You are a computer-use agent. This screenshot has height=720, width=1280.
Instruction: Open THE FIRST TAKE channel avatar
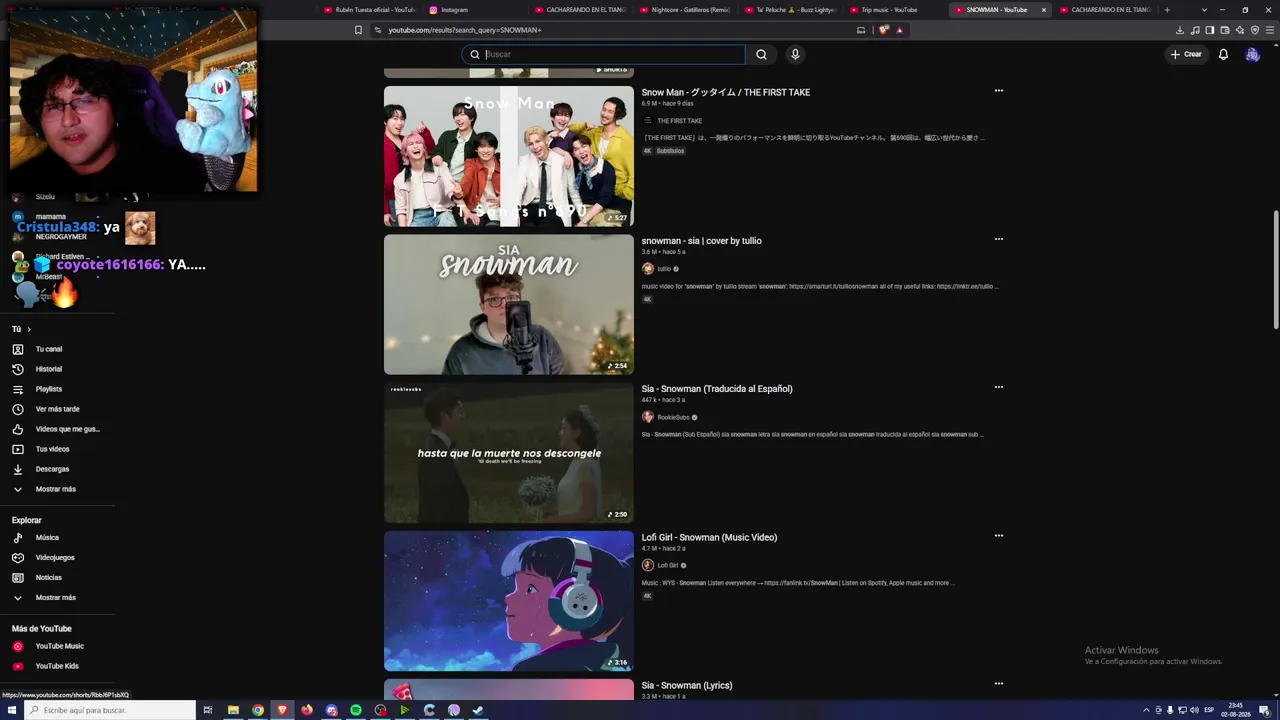(648, 121)
